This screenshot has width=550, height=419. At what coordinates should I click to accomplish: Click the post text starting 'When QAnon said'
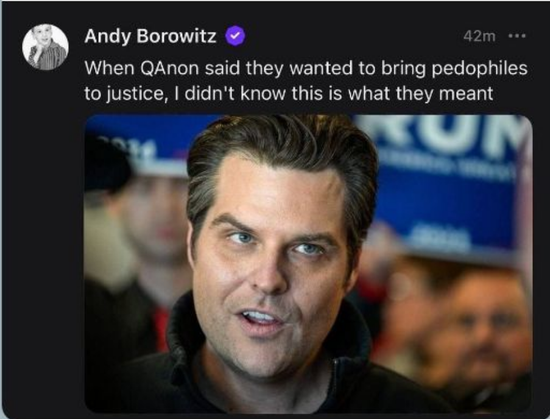[x=306, y=81]
